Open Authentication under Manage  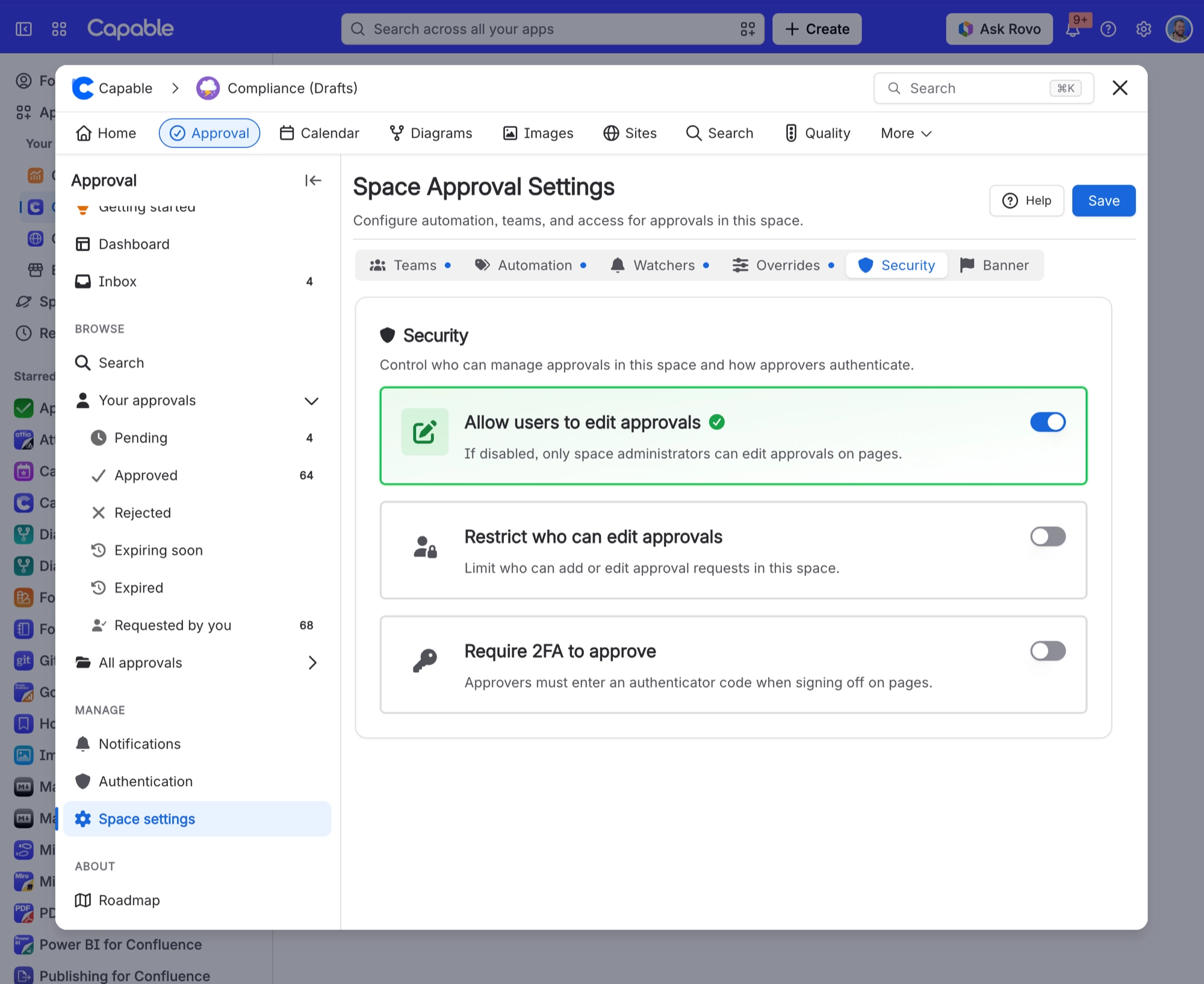click(197, 781)
